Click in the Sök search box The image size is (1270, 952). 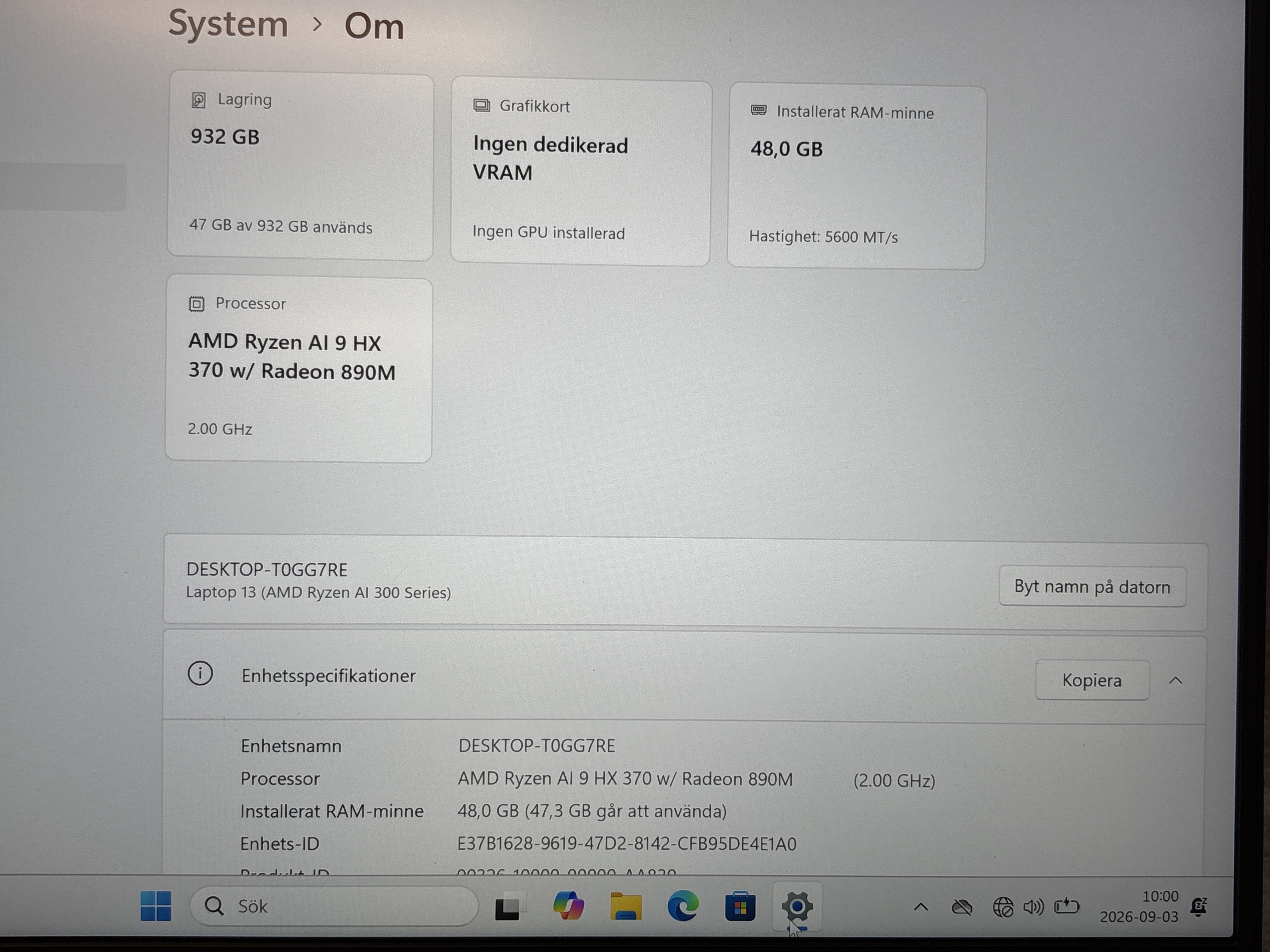pos(334,906)
